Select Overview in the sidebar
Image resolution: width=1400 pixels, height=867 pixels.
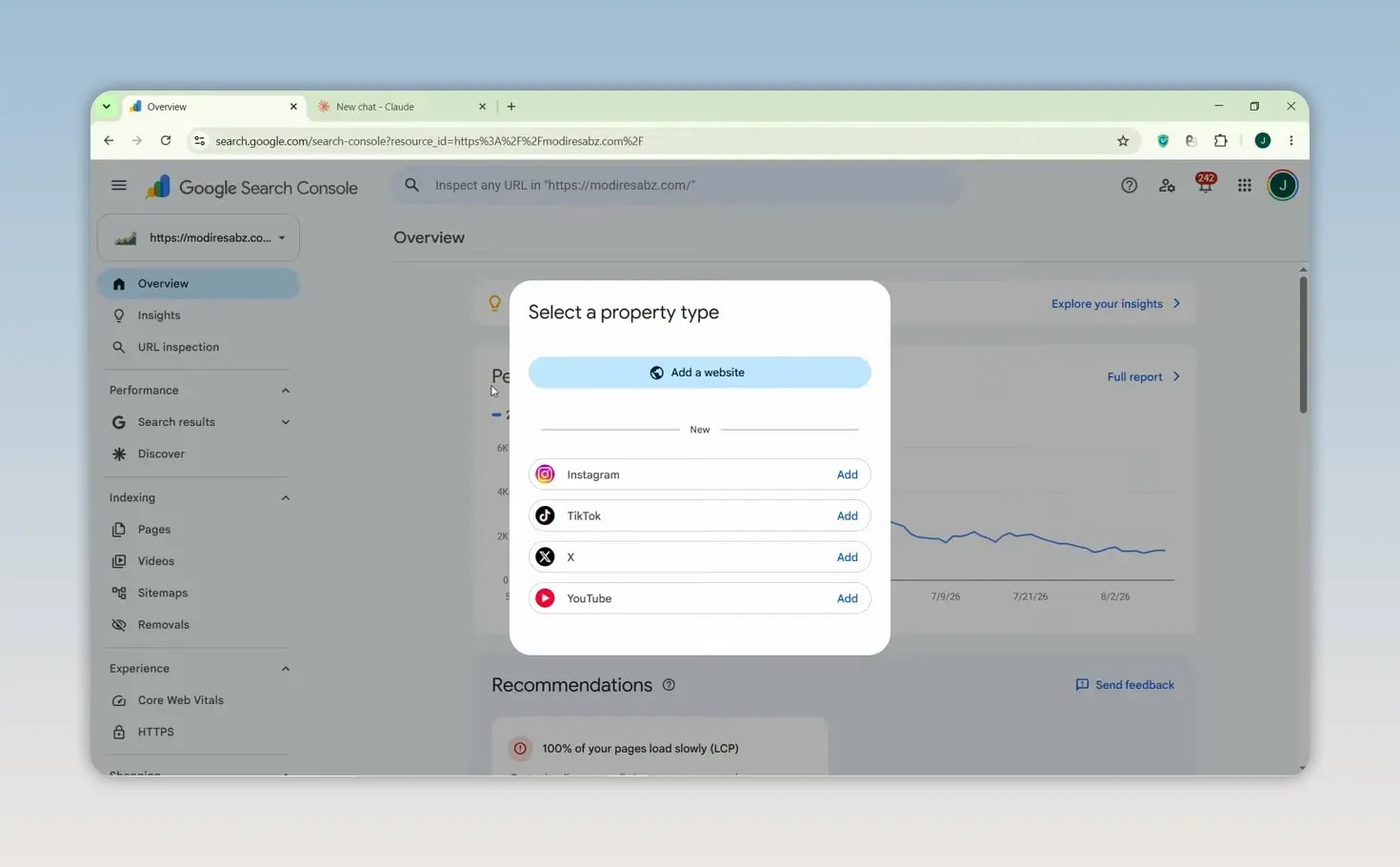click(198, 284)
